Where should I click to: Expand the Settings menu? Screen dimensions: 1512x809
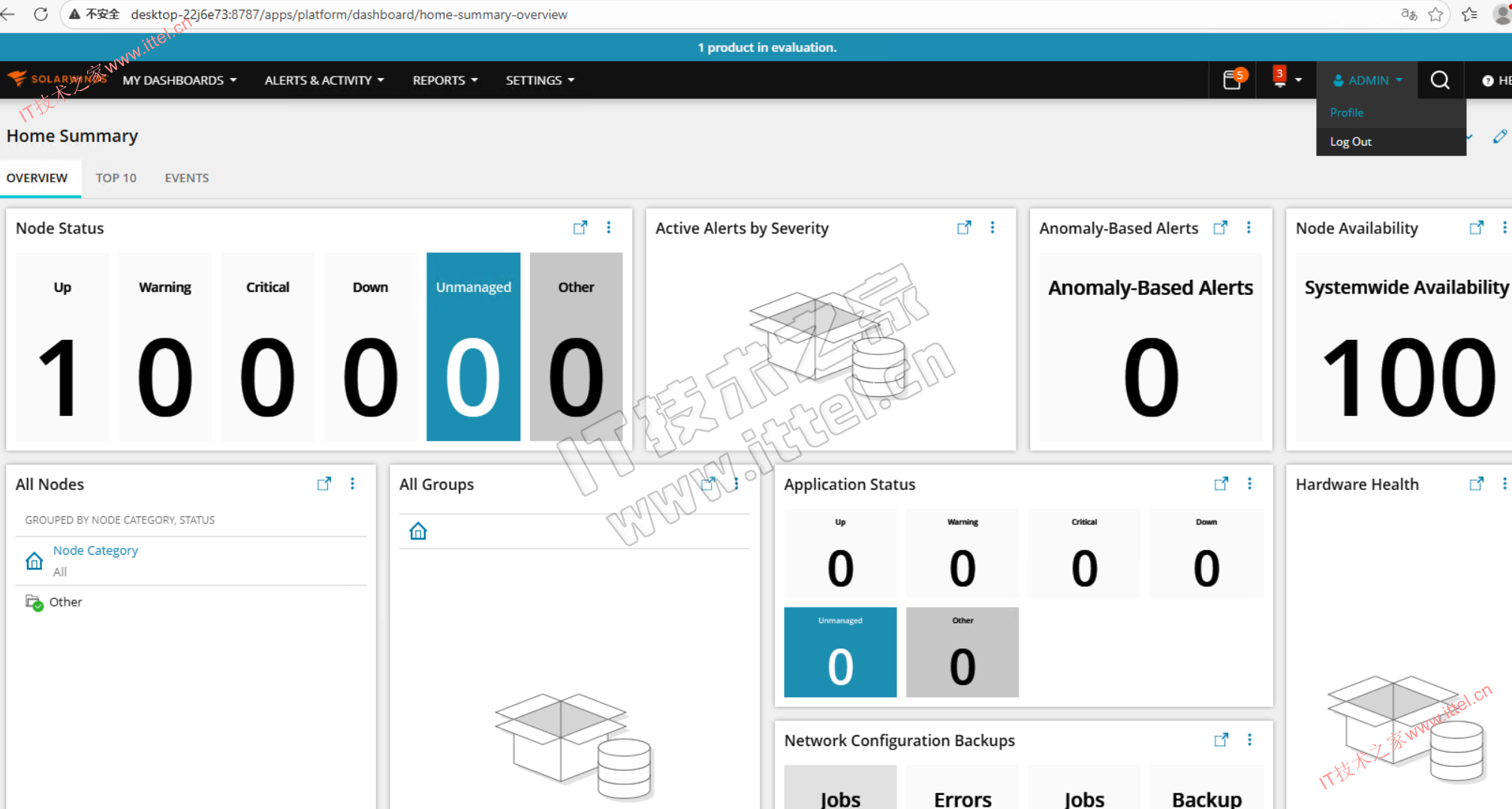click(540, 80)
